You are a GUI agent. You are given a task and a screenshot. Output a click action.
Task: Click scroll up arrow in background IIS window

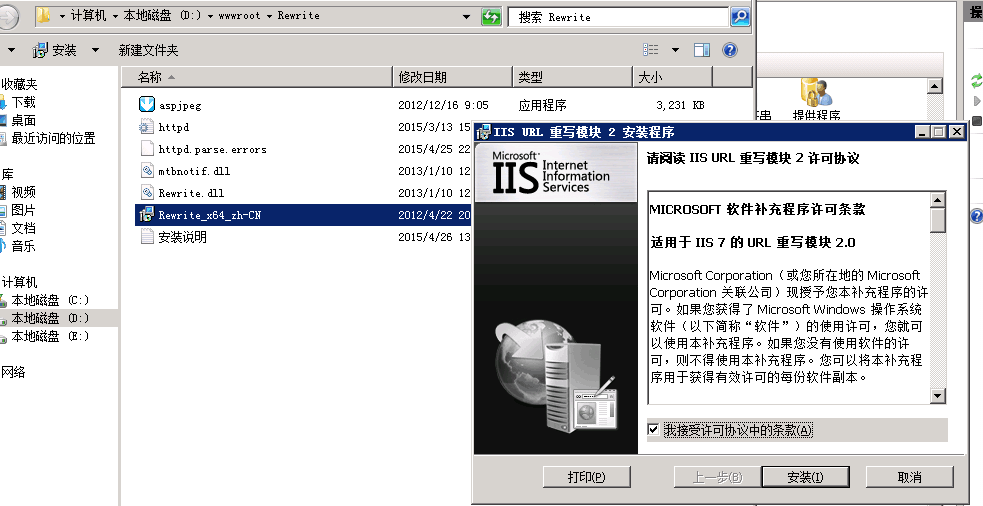pos(935,86)
